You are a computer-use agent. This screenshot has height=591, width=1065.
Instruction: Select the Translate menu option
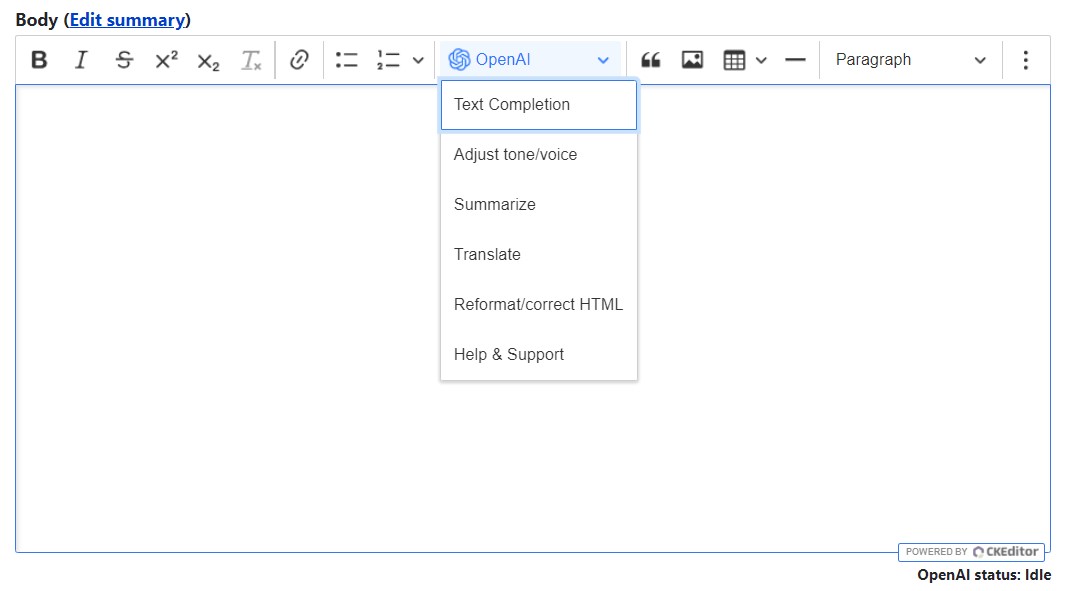point(539,255)
